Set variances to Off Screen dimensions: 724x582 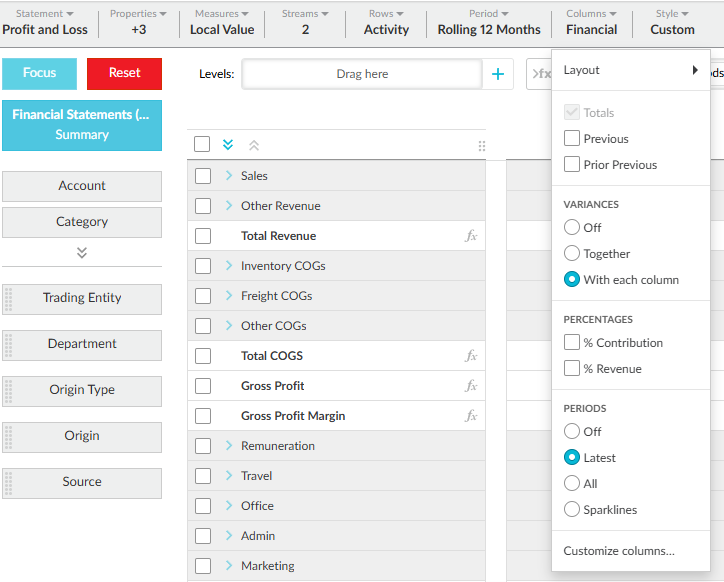tap(572, 228)
